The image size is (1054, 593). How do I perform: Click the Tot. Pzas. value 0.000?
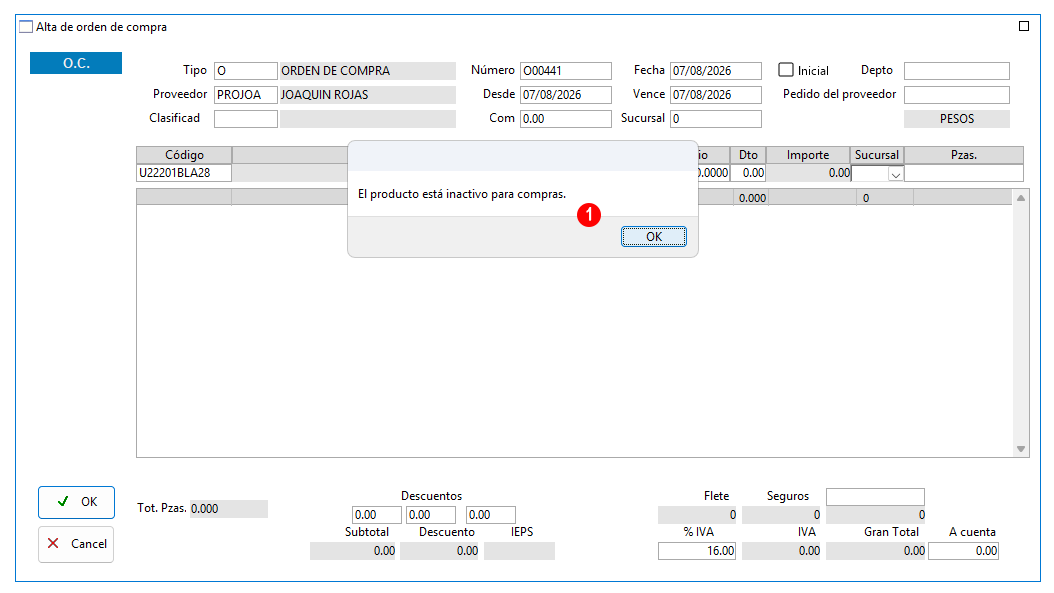[229, 509]
